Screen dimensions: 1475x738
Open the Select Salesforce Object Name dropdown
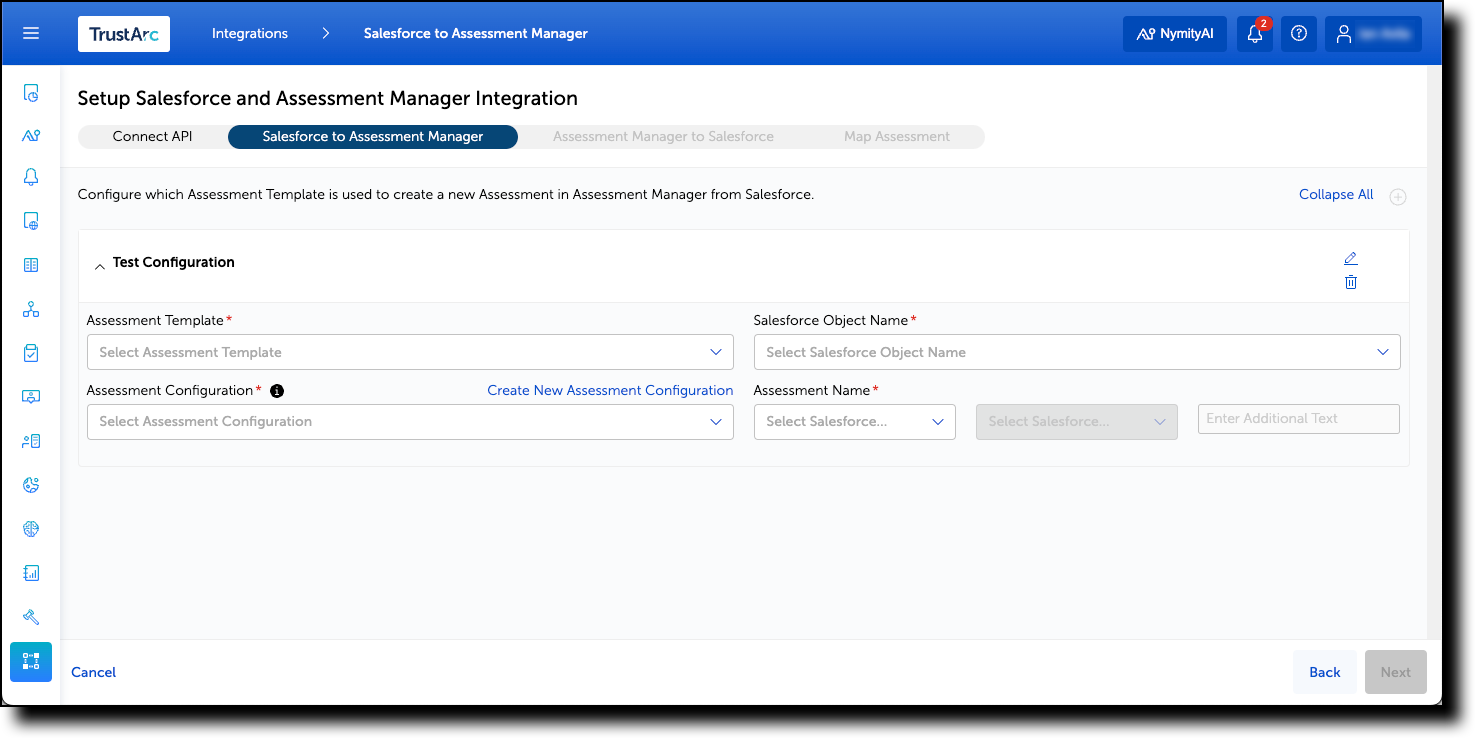pyautogui.click(x=1076, y=352)
